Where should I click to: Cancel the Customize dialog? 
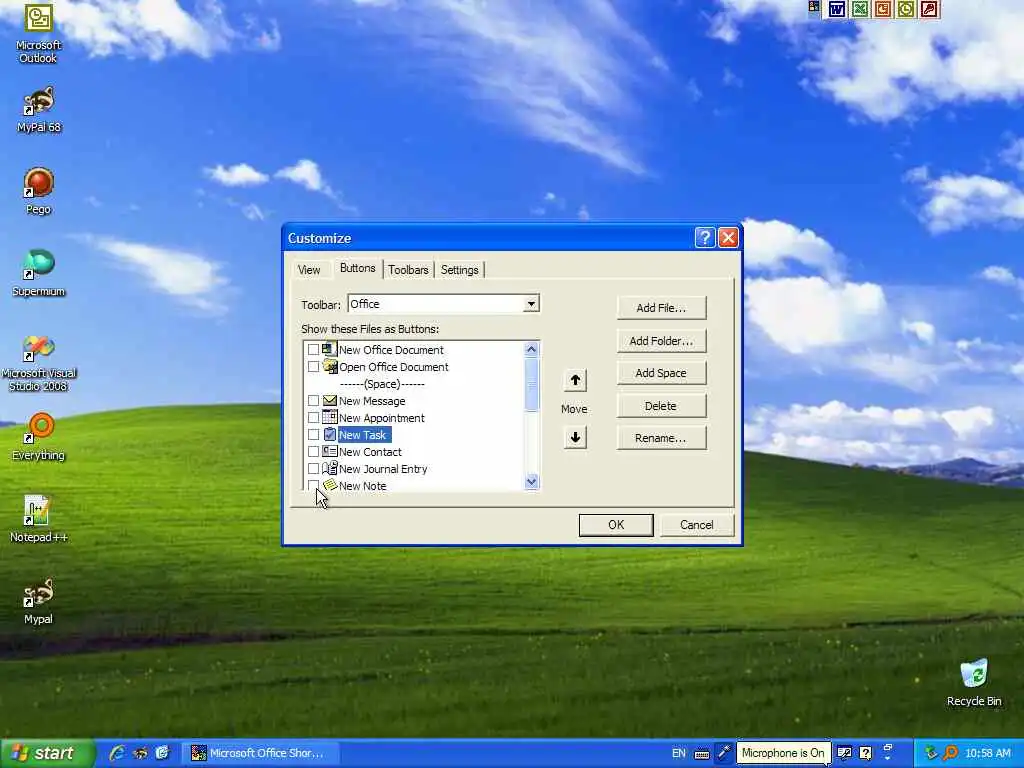tap(697, 524)
